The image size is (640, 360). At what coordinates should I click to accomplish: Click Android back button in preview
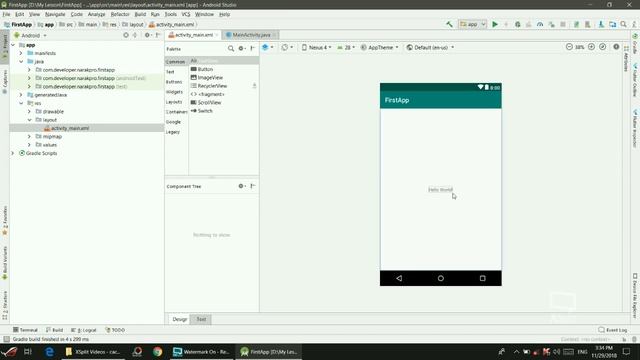399,278
